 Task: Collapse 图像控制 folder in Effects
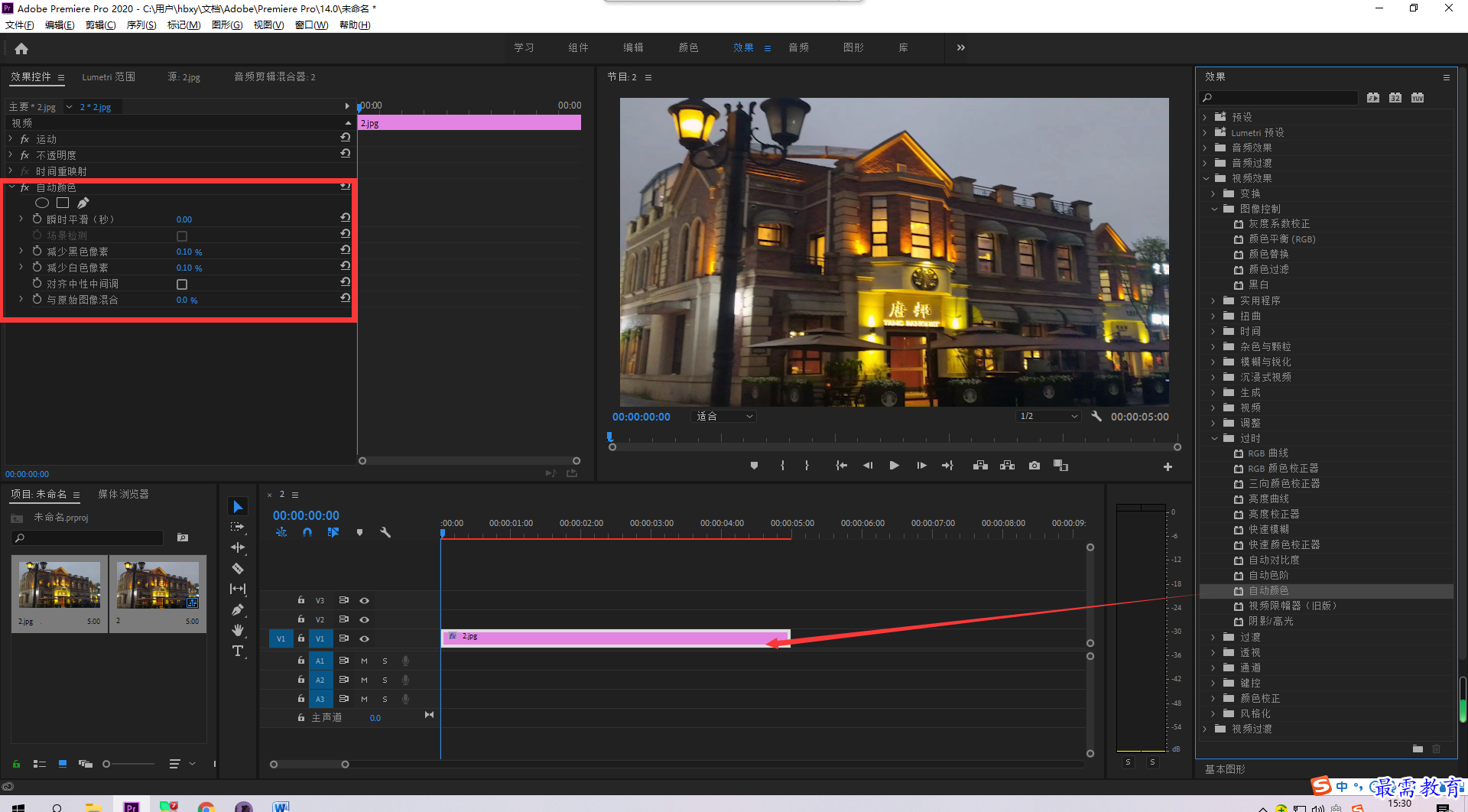[x=1214, y=209]
